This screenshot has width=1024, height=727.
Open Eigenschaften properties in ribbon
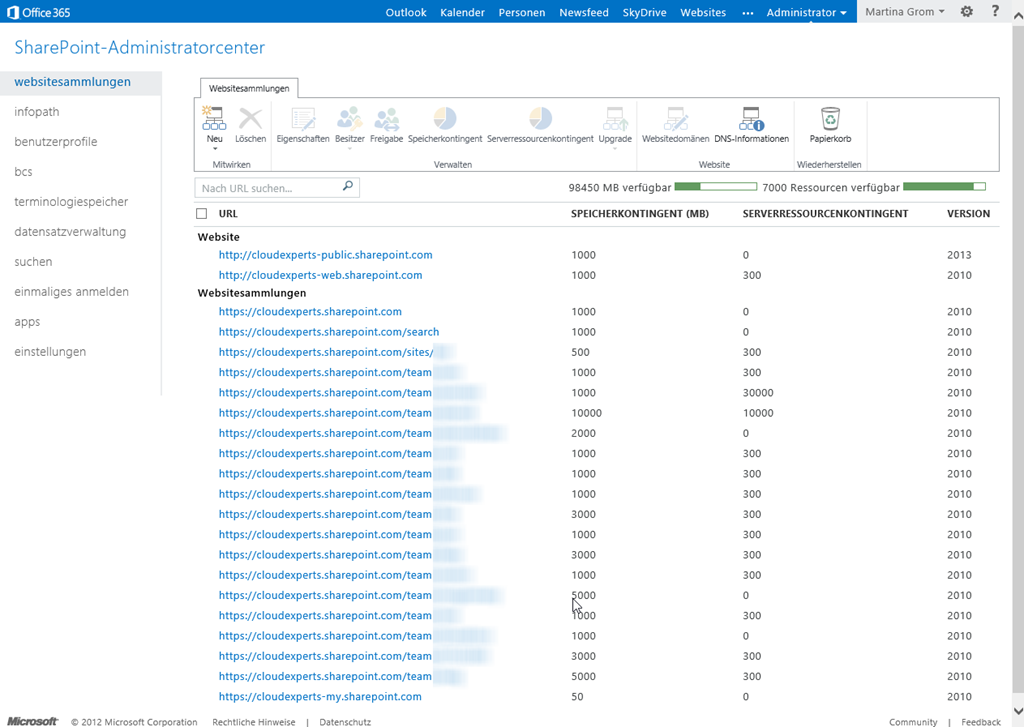point(302,120)
